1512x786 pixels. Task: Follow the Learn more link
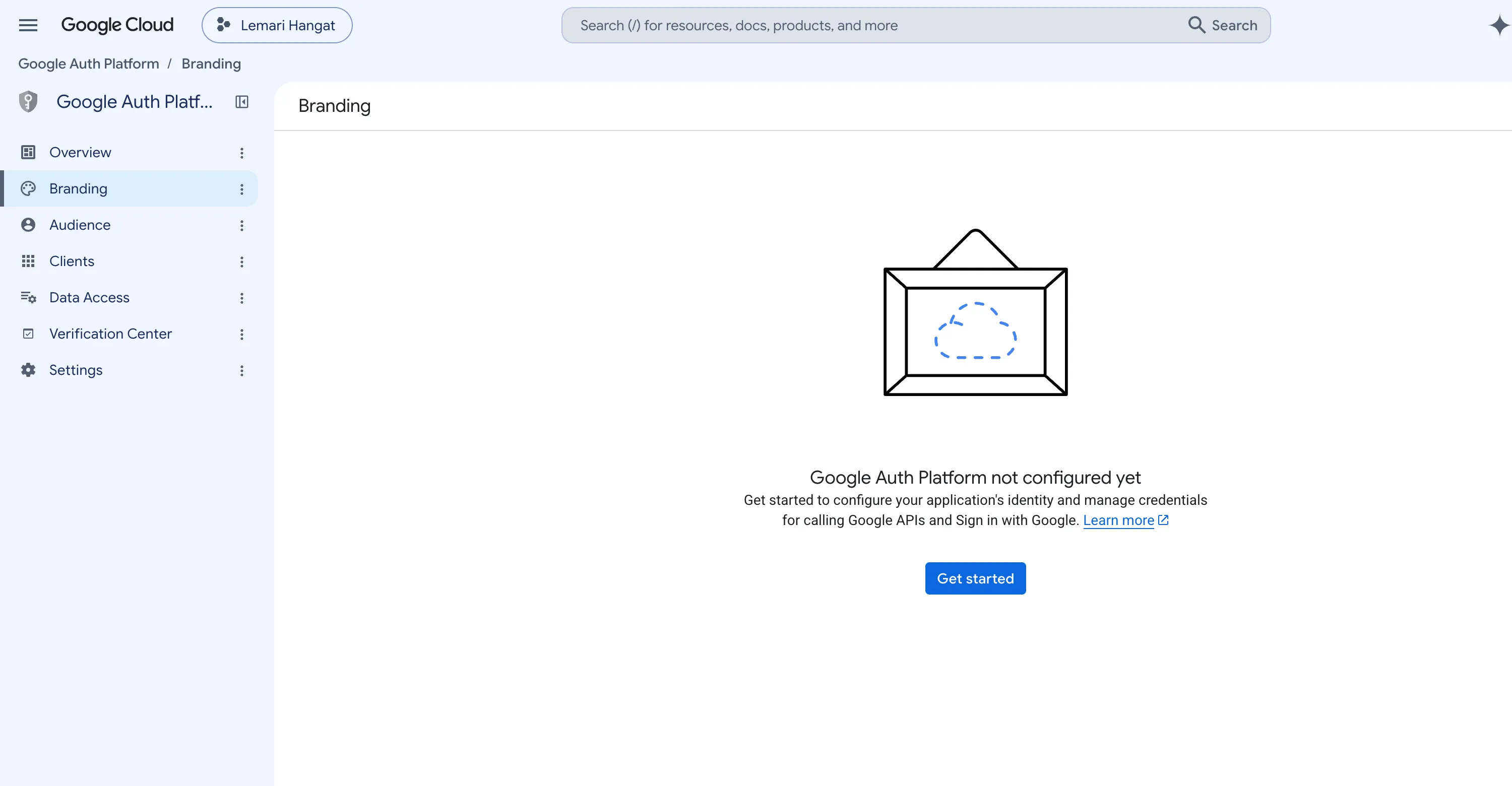click(1119, 521)
